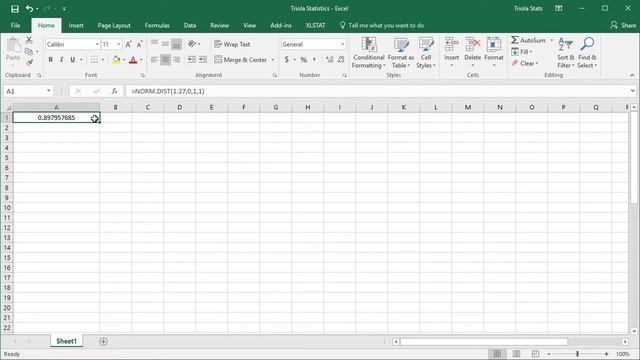The width and height of the screenshot is (640, 360).
Task: Click the Paste icon
Action: 13,45
